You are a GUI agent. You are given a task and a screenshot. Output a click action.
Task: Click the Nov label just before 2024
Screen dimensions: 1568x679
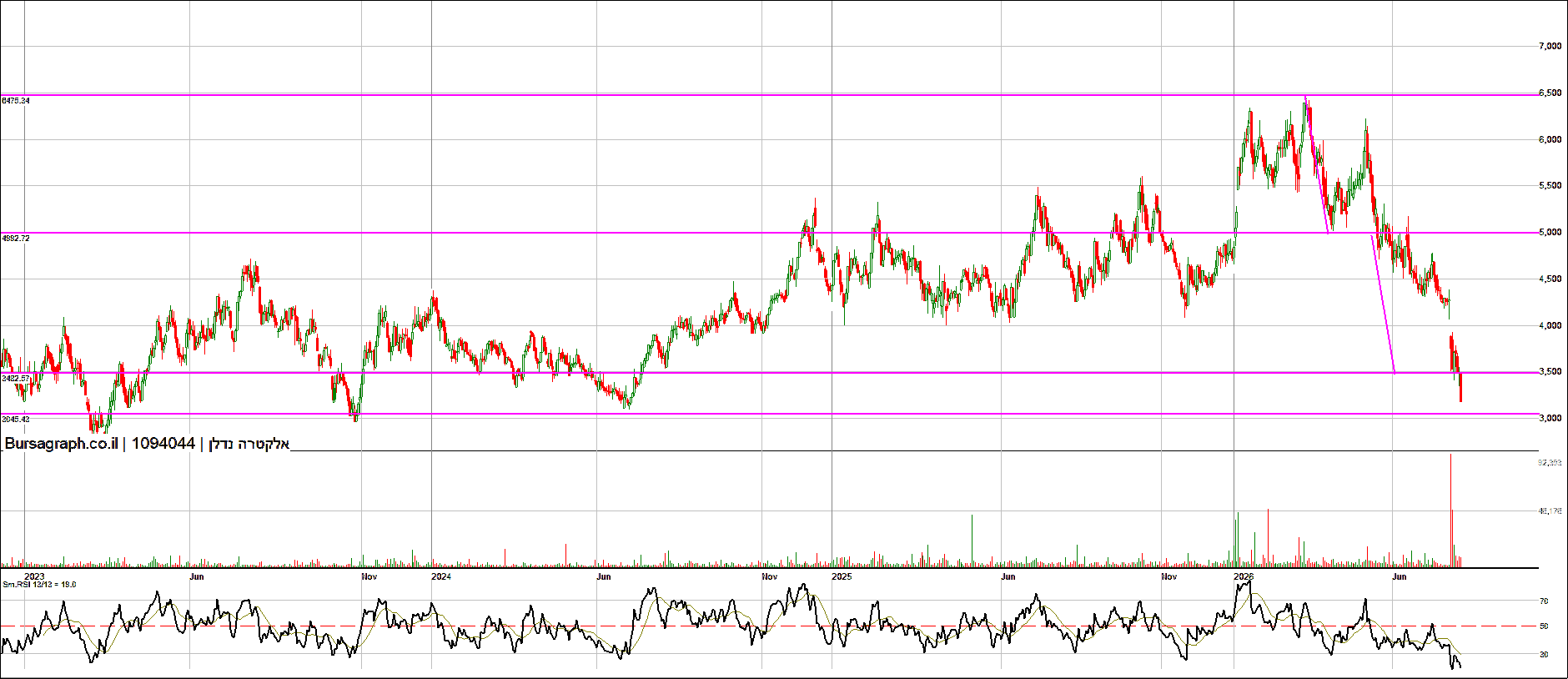click(x=369, y=576)
